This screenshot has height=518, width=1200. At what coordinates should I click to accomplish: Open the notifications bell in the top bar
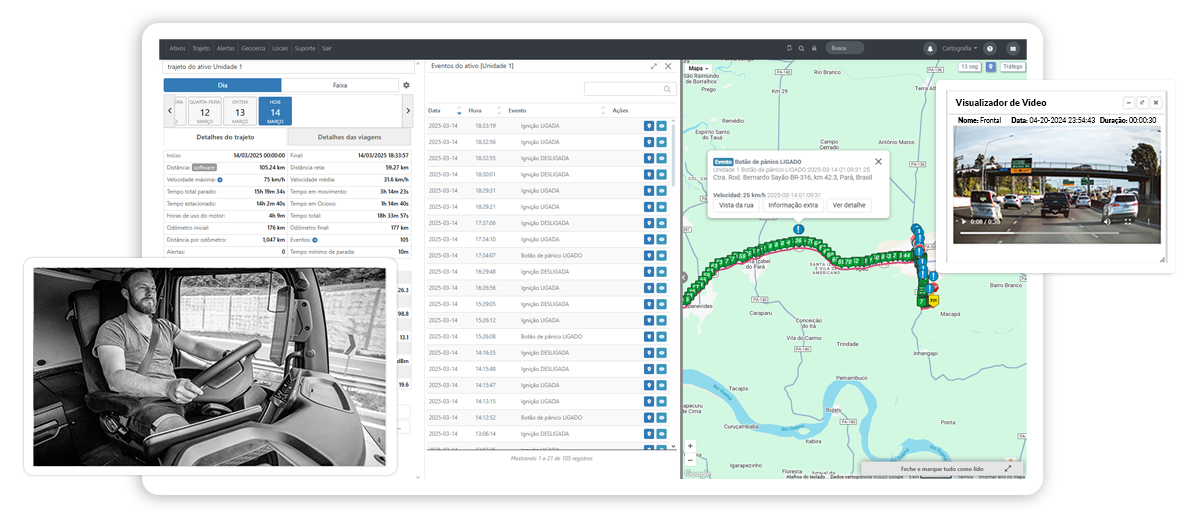[x=930, y=48]
